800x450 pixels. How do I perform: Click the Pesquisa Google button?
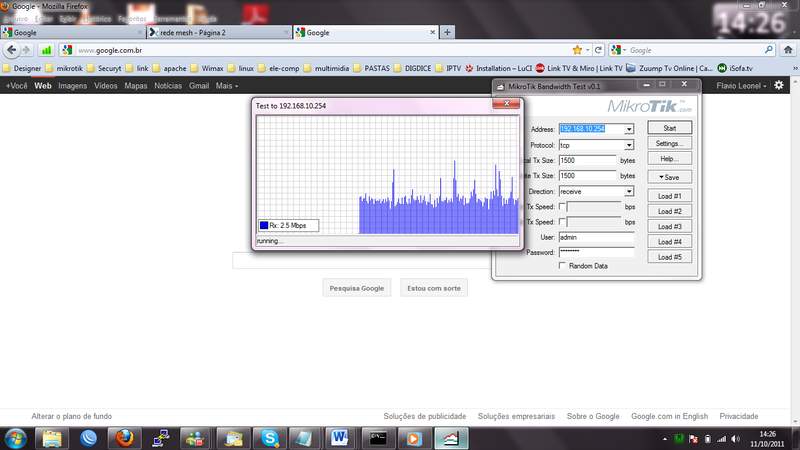coord(357,288)
